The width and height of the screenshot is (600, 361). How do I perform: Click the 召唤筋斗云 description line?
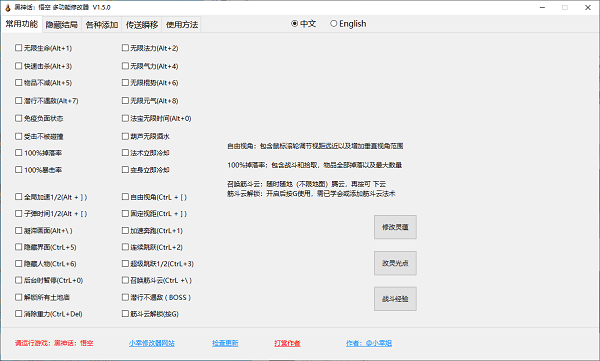click(x=307, y=184)
